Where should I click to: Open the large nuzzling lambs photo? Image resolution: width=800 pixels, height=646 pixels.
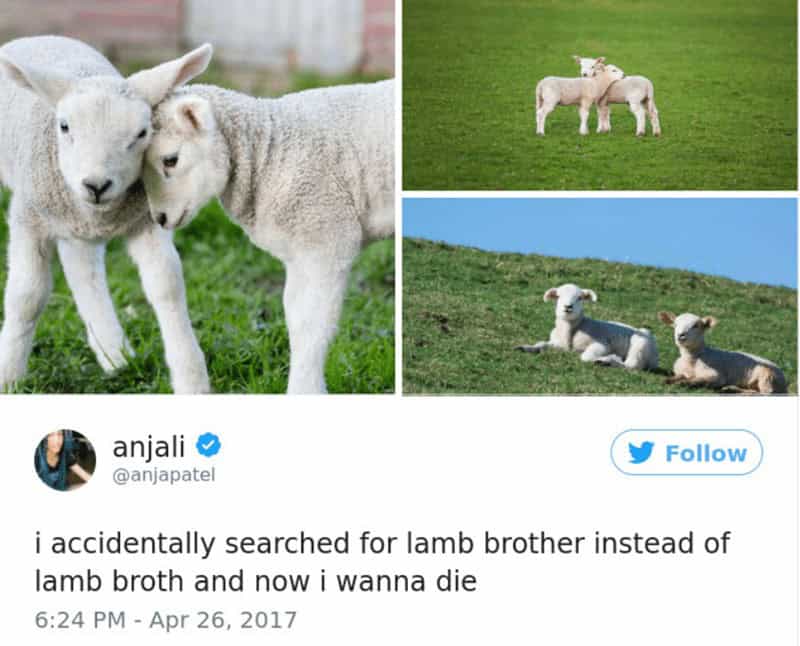pos(197,196)
